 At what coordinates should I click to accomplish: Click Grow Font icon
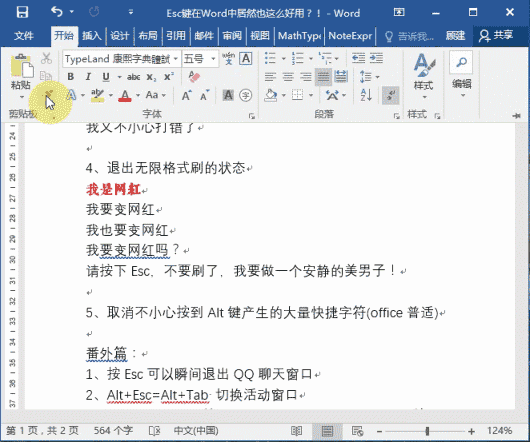(187, 95)
